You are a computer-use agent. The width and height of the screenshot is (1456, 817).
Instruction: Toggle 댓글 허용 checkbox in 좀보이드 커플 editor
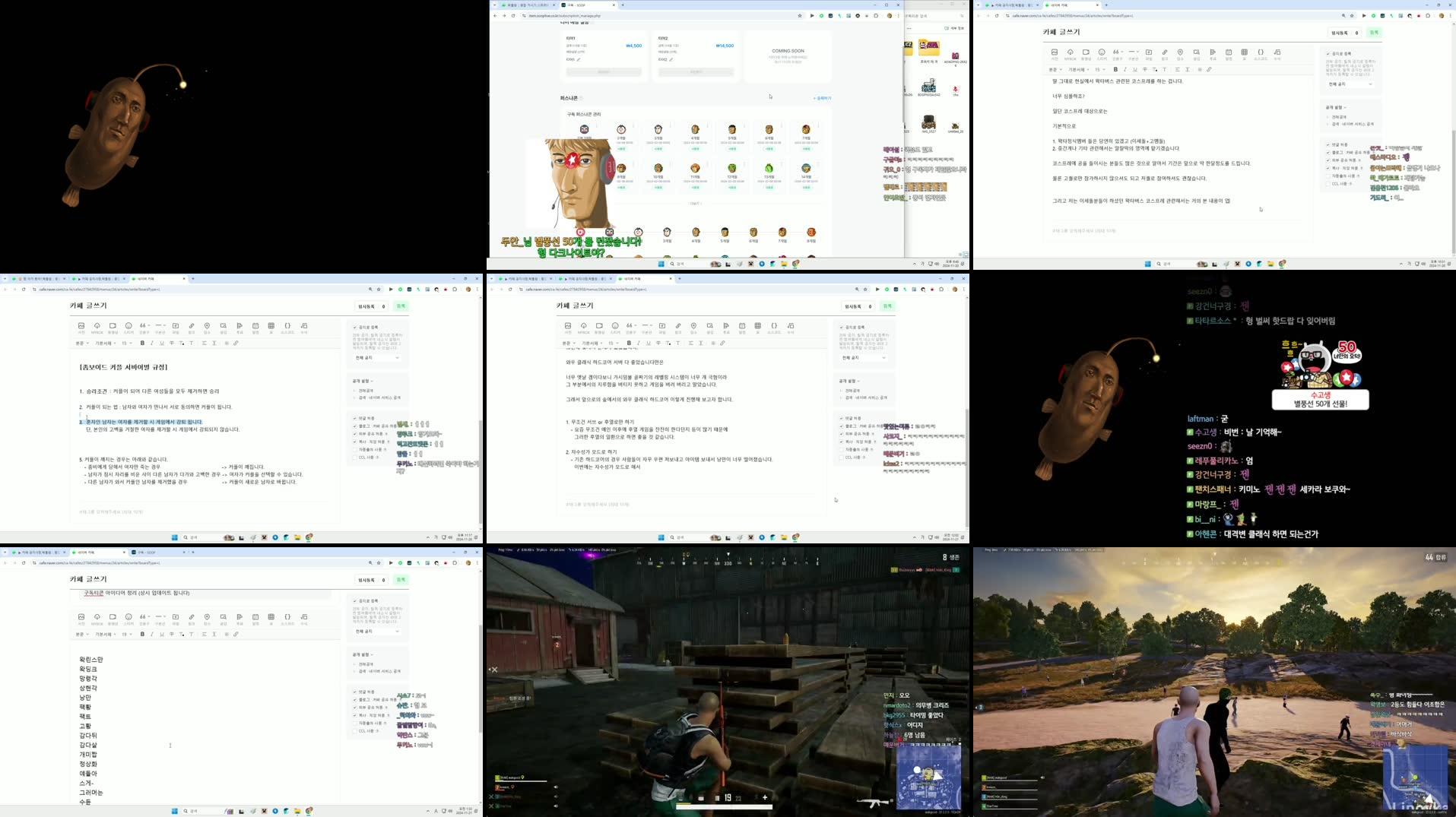point(355,418)
